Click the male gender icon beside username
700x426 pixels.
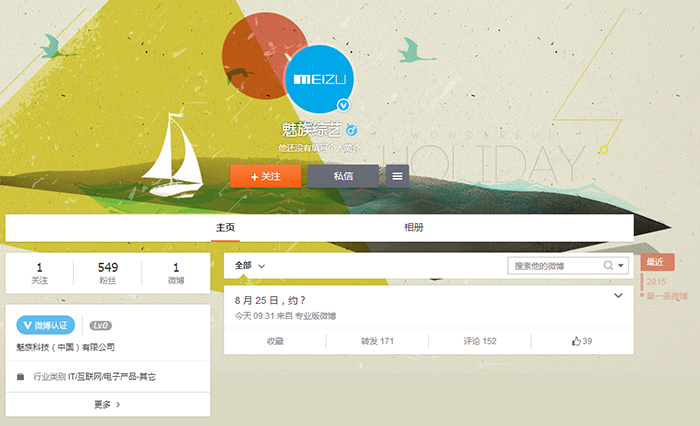pyautogui.click(x=351, y=130)
